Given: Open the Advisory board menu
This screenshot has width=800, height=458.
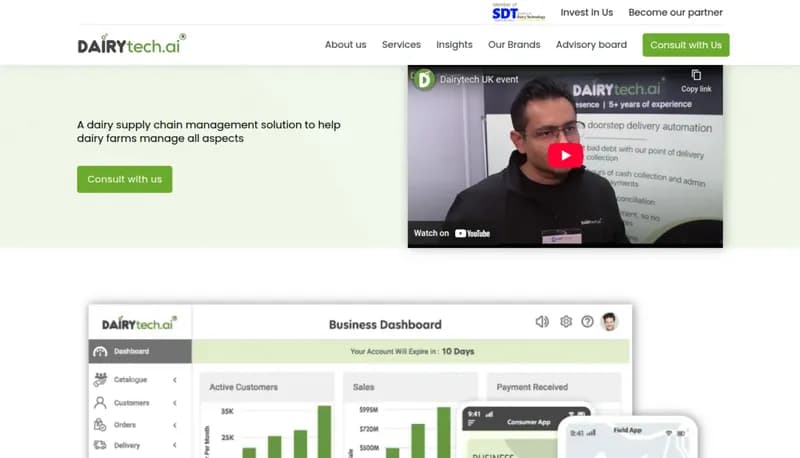Looking at the screenshot, I should click(591, 45).
